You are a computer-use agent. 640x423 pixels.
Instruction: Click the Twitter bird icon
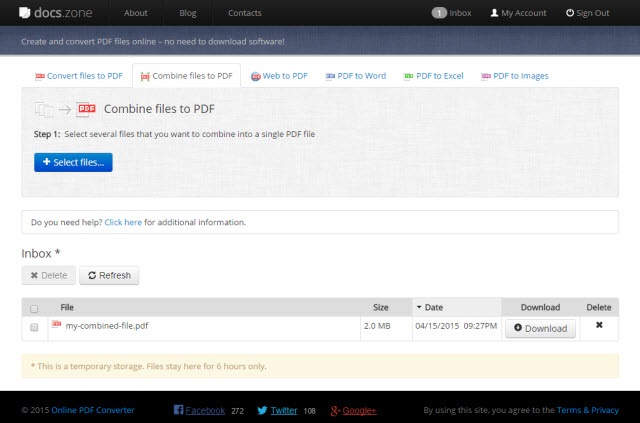(262, 410)
